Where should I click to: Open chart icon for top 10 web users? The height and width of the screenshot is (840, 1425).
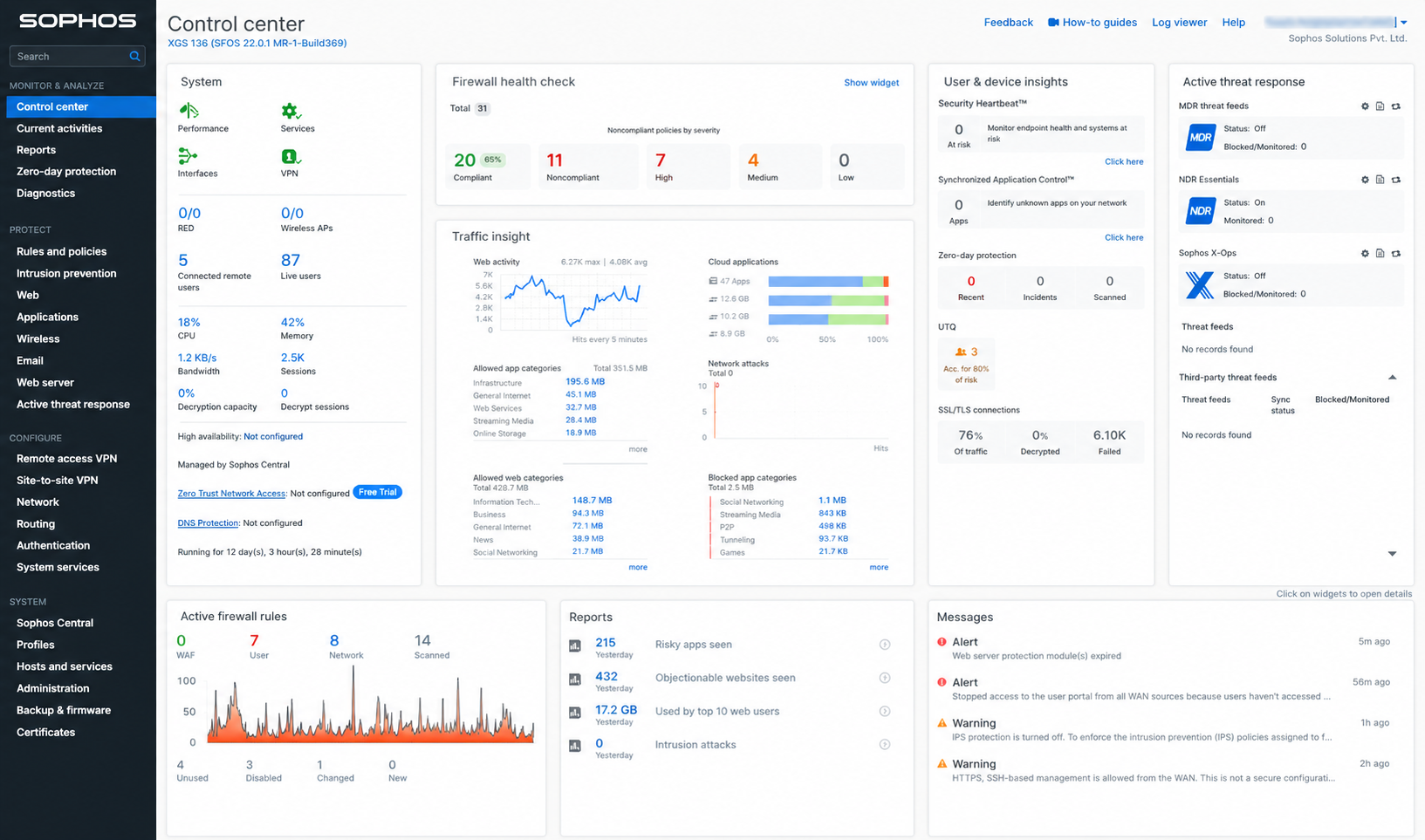pyautogui.click(x=574, y=713)
